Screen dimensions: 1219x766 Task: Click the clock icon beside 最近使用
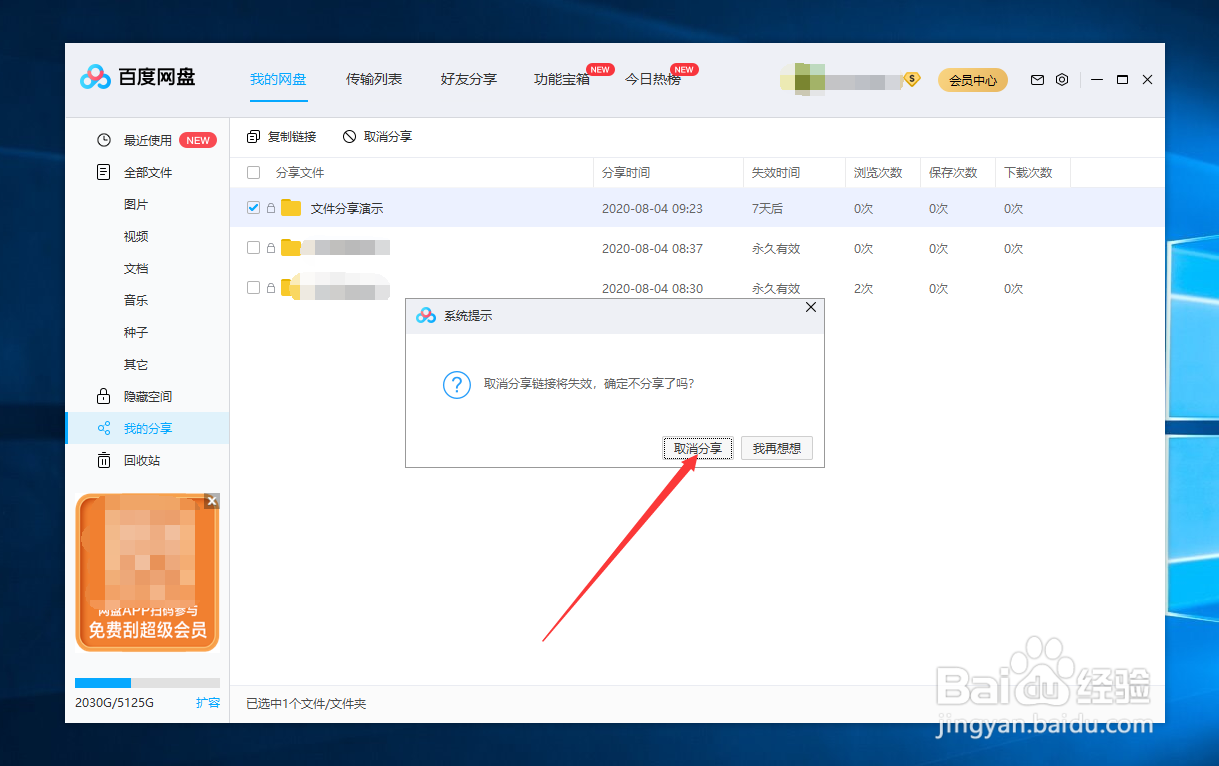[103, 140]
